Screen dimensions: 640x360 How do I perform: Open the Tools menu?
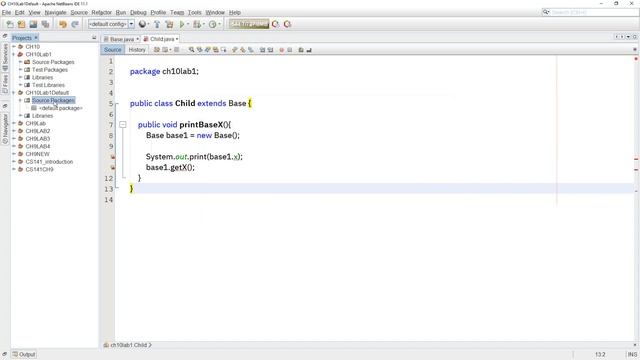(x=194, y=13)
